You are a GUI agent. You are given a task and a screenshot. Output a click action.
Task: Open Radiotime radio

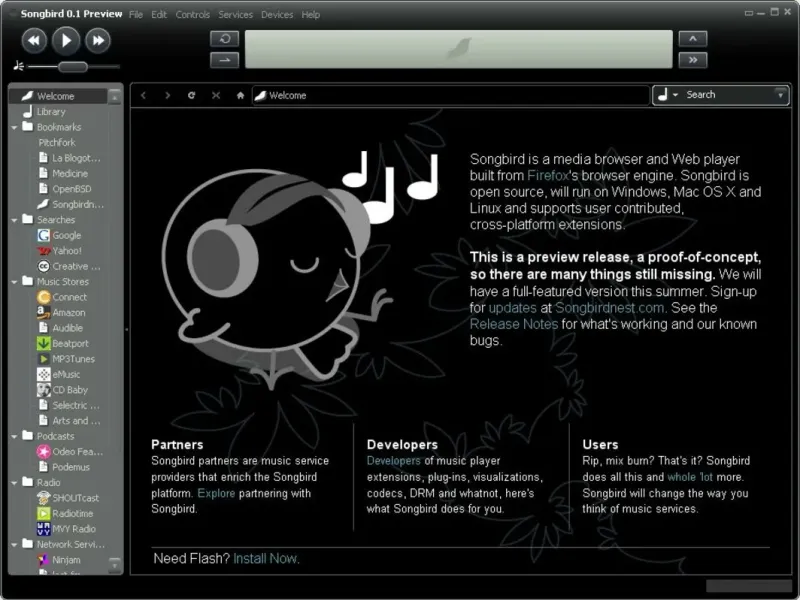[x=65, y=514]
